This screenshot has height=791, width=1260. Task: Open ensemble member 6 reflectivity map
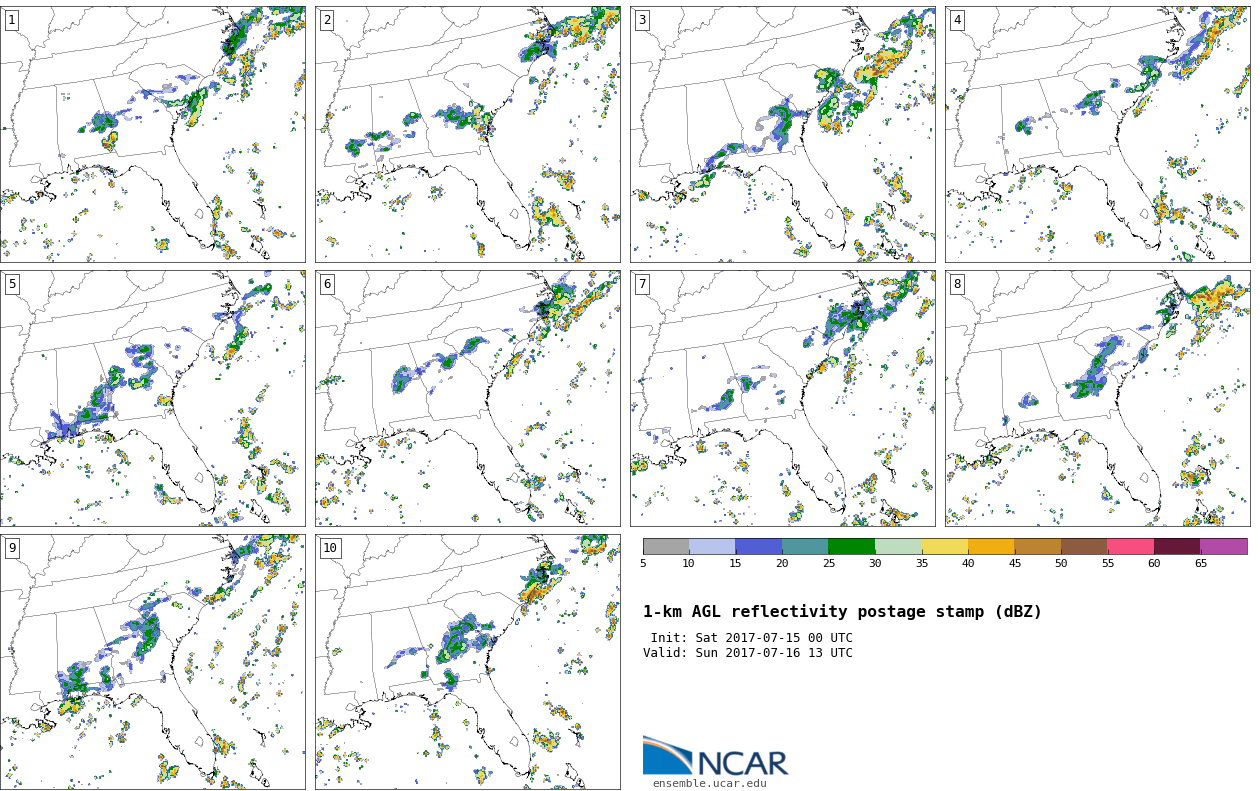coord(468,398)
